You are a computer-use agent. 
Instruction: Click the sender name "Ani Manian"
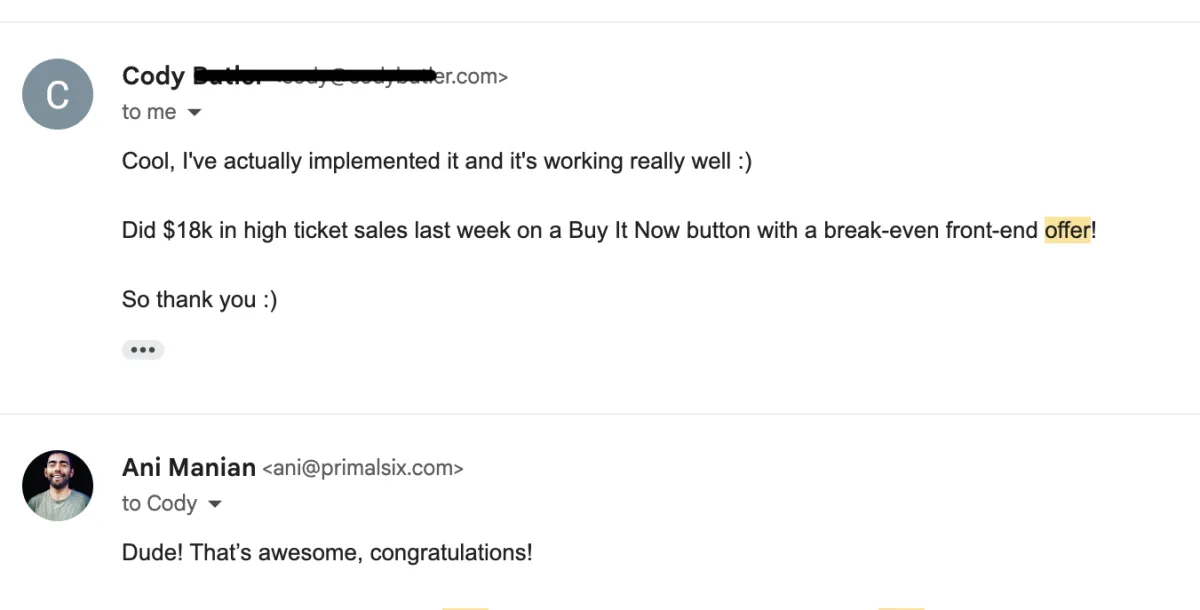[x=188, y=467]
